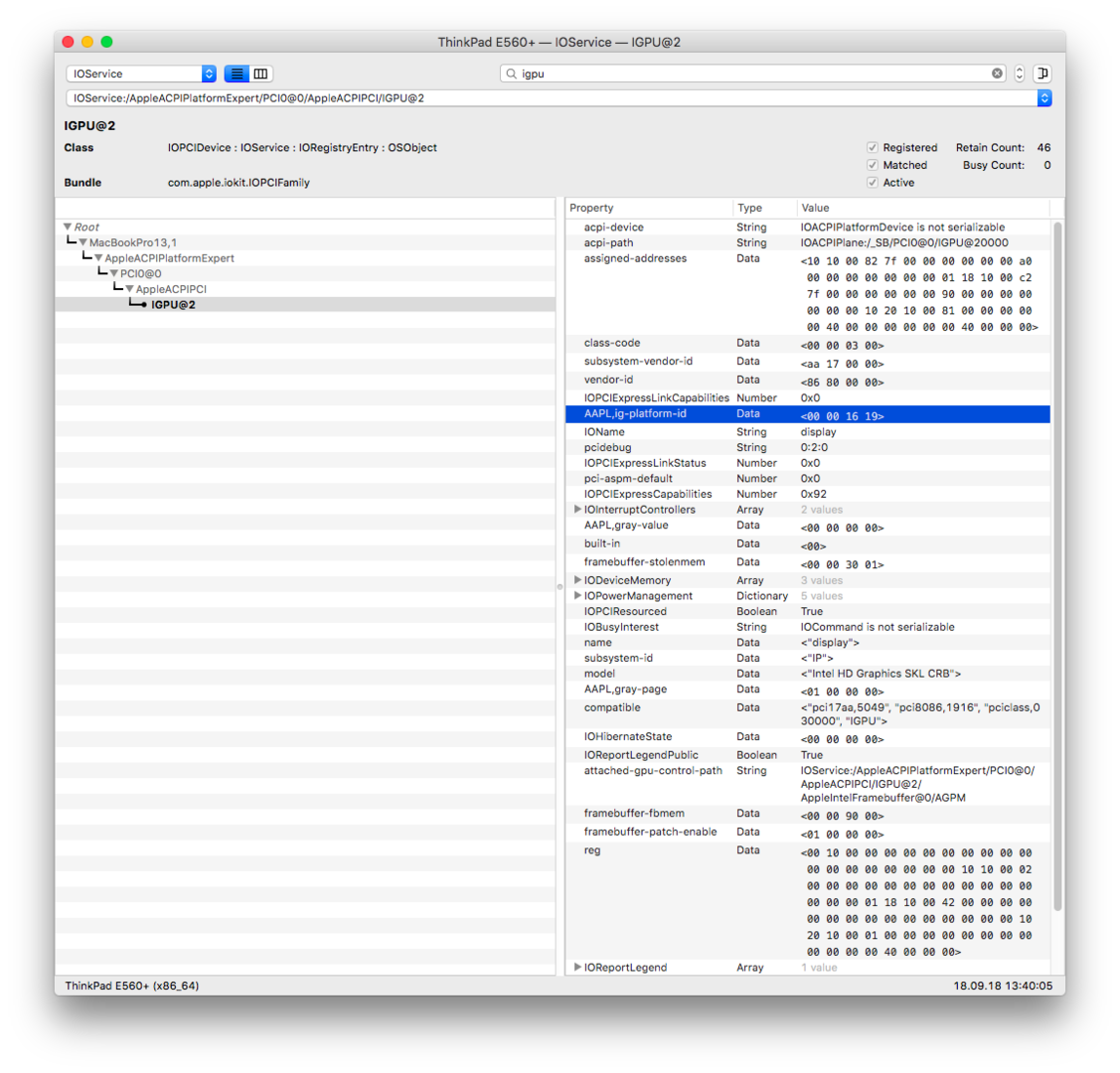
Task: Select the IOHibernateState property
Action: click(807, 738)
